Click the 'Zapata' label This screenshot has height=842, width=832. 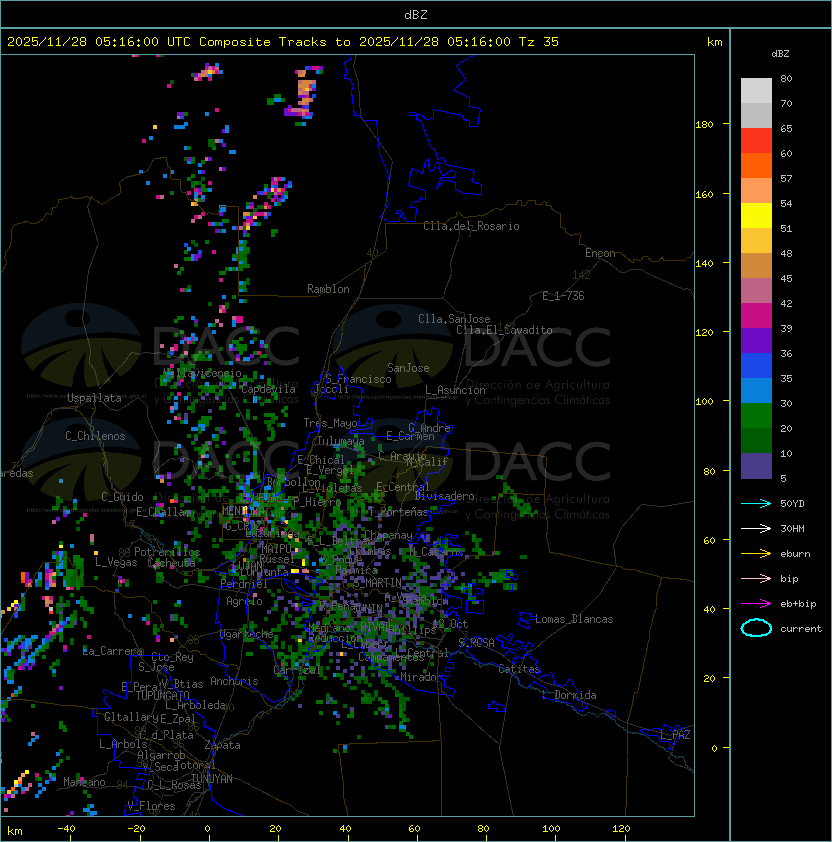point(222,745)
